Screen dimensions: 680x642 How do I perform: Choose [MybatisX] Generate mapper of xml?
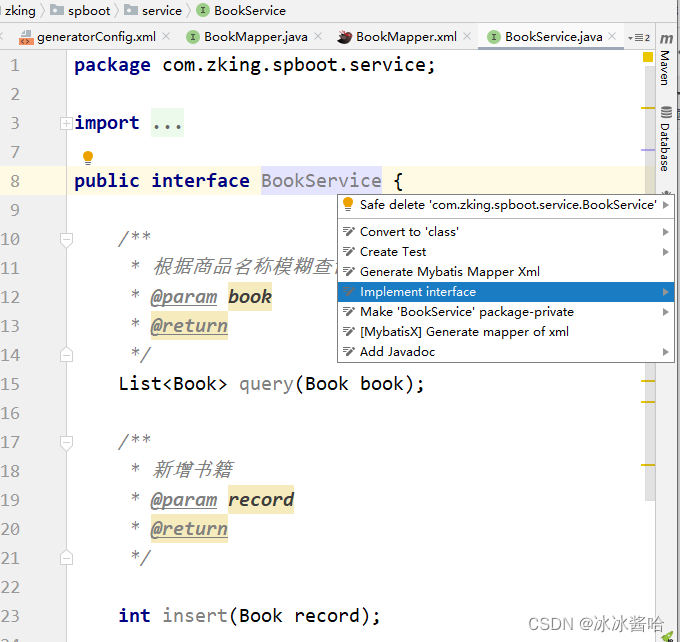click(x=506, y=332)
